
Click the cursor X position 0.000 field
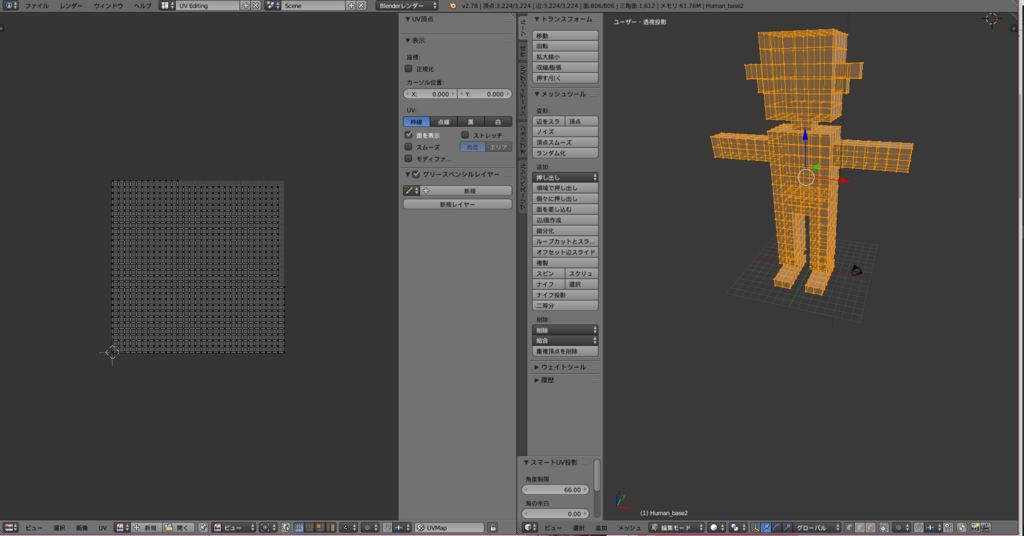pyautogui.click(x=430, y=94)
